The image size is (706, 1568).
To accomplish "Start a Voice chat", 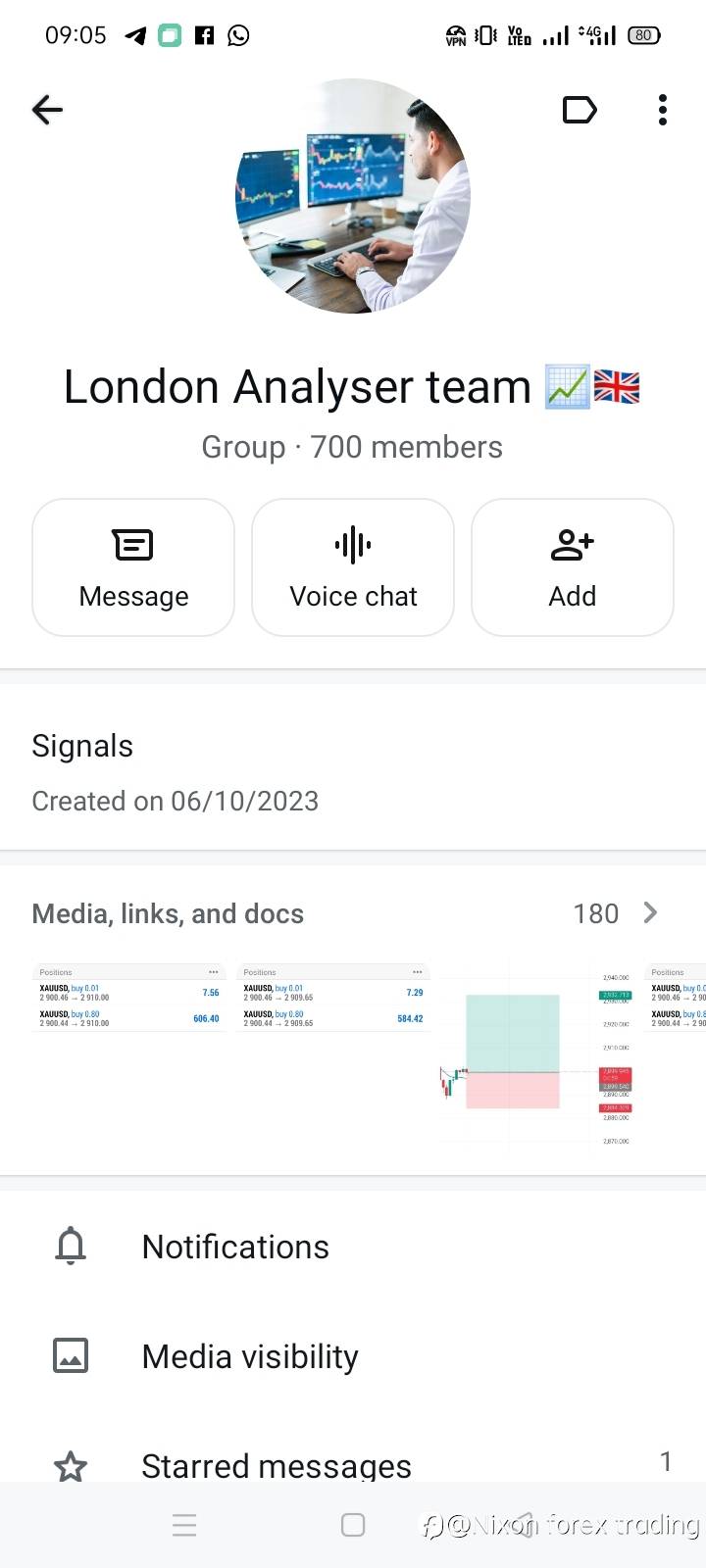I will [x=353, y=567].
